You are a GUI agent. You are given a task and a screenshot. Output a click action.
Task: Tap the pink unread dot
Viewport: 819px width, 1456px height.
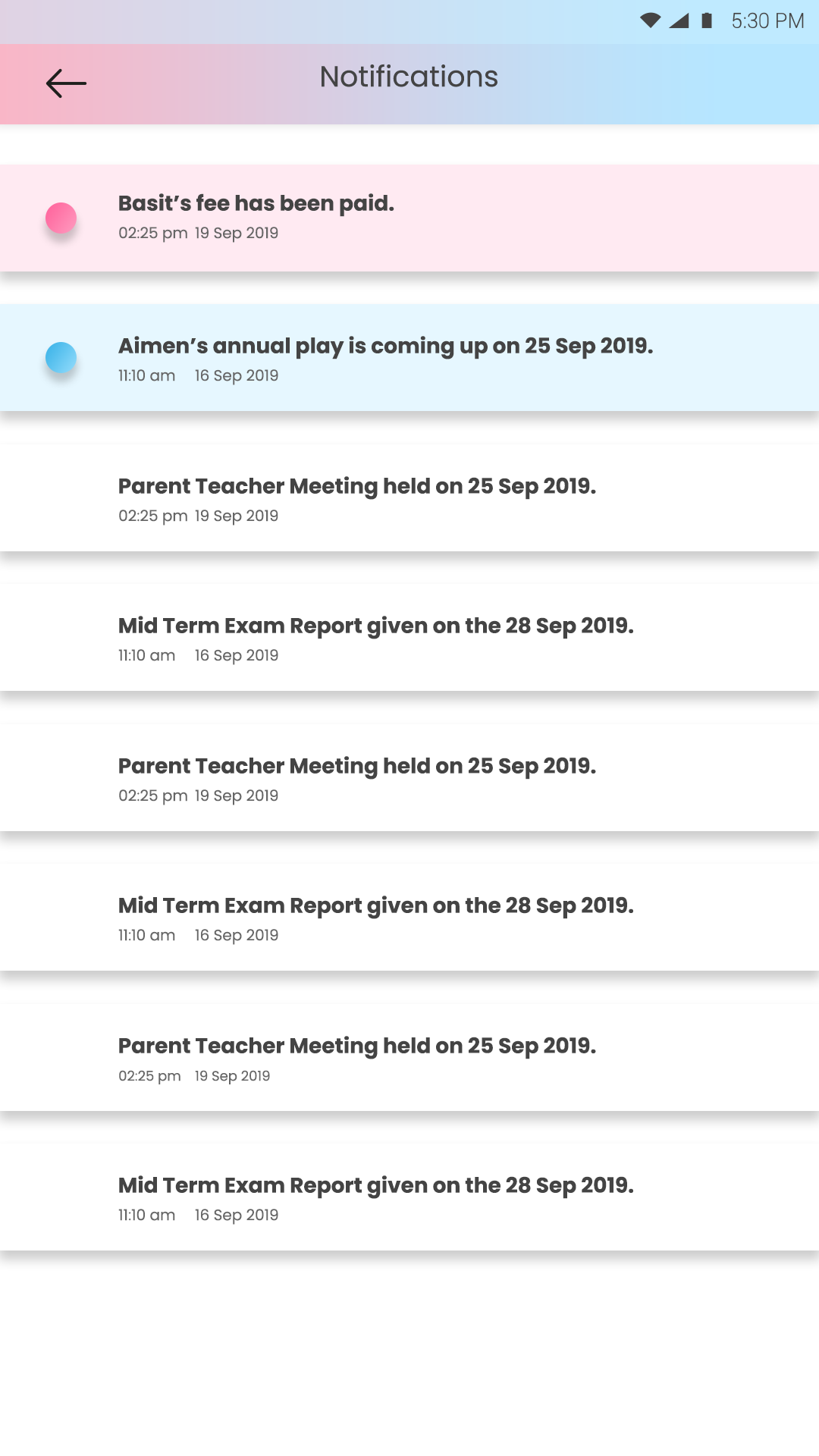61,218
